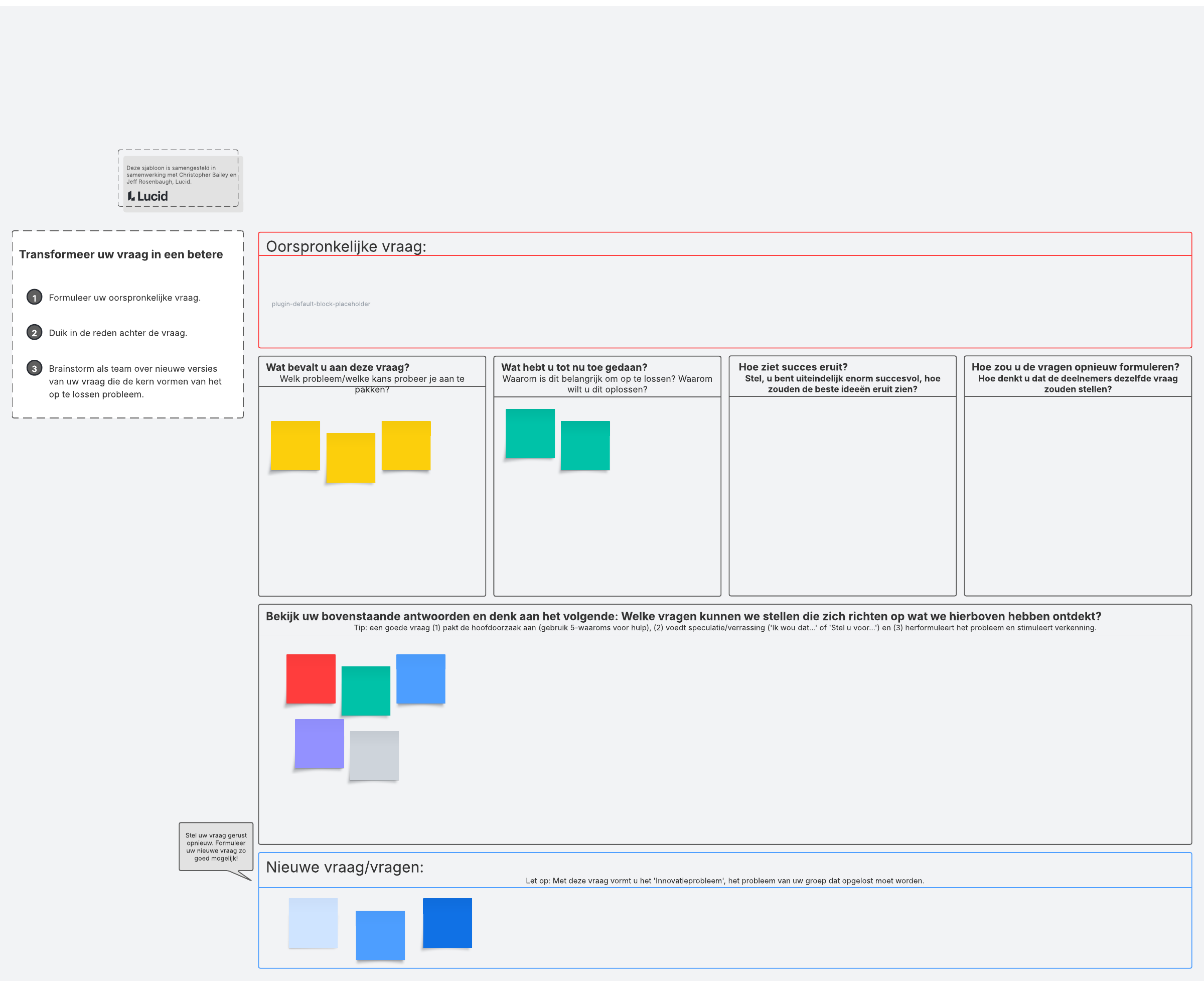Click 'Hoe zou u de vragen opnieuw formuleren?' header

(1075, 367)
